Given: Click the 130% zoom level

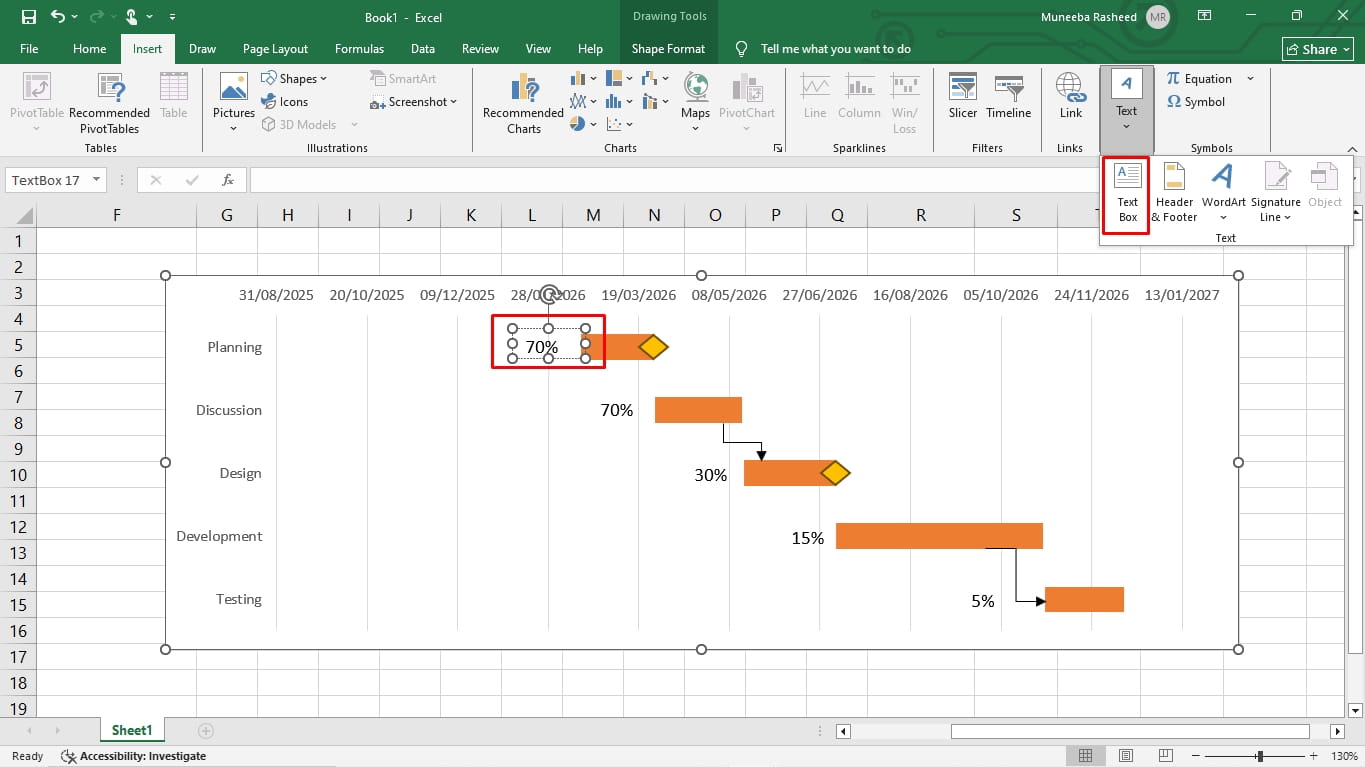Looking at the screenshot, I should [x=1344, y=756].
